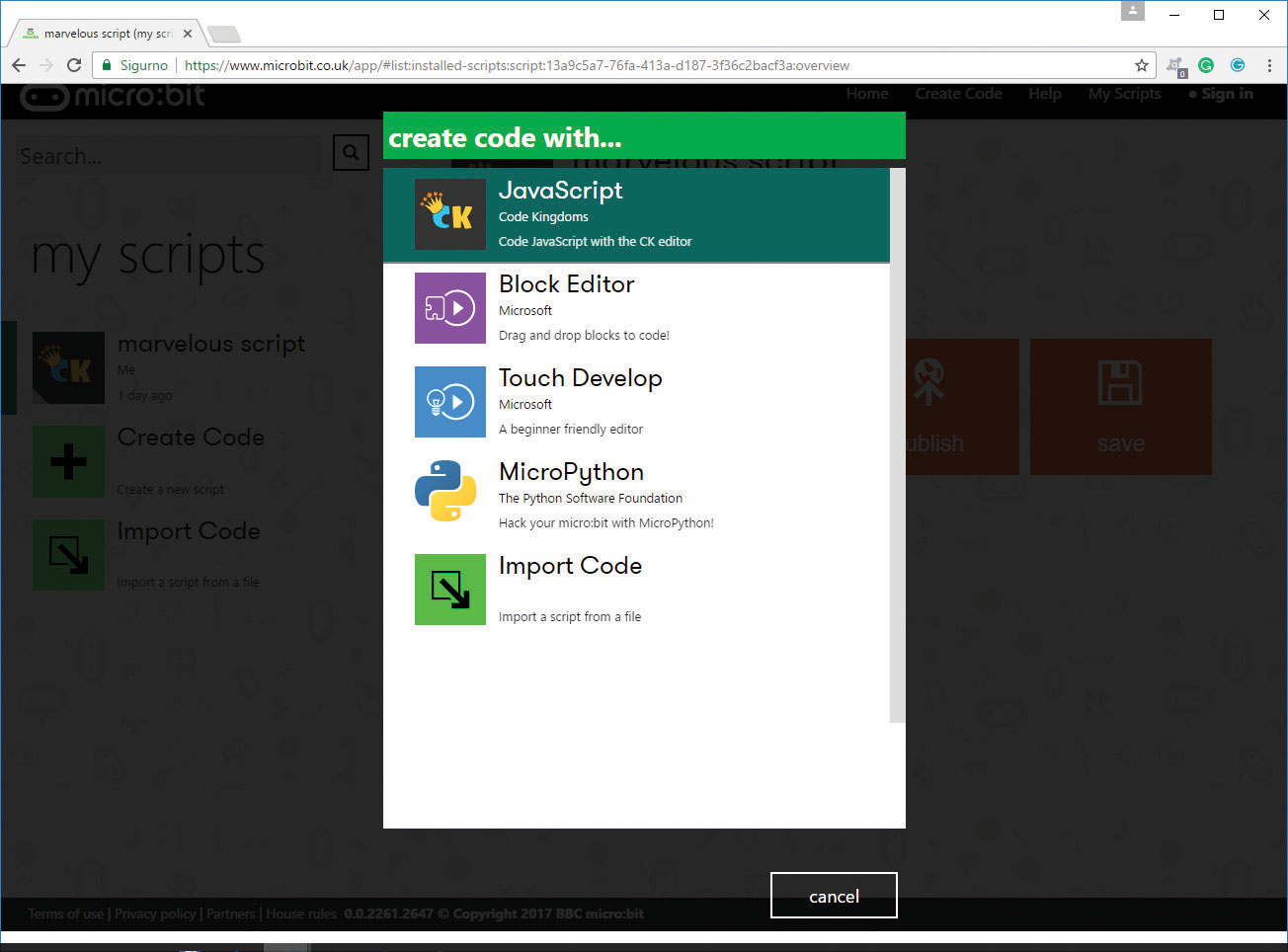Open the Create Code navigation item

[958, 94]
